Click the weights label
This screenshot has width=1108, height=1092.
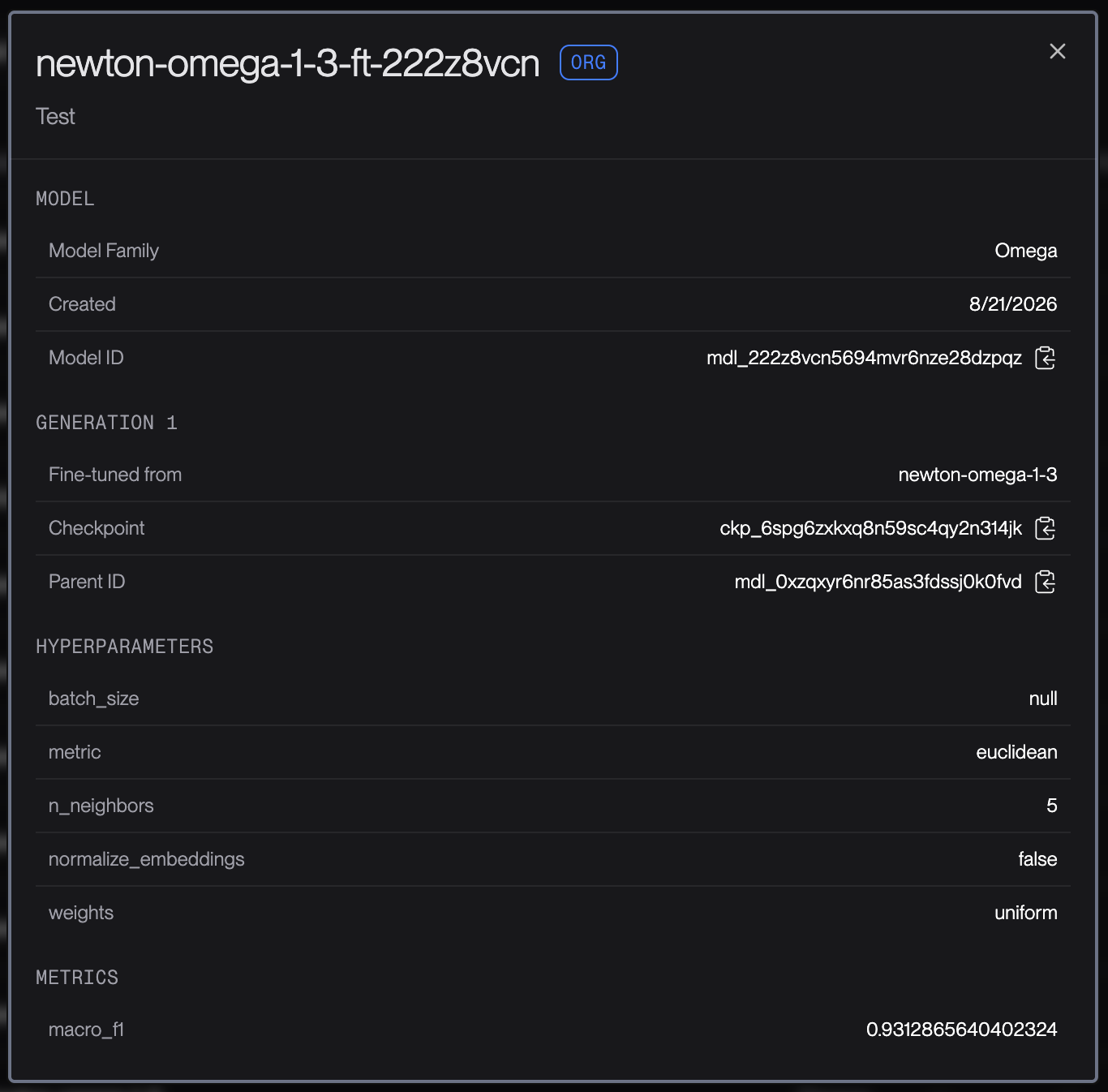pyautogui.click(x=81, y=913)
